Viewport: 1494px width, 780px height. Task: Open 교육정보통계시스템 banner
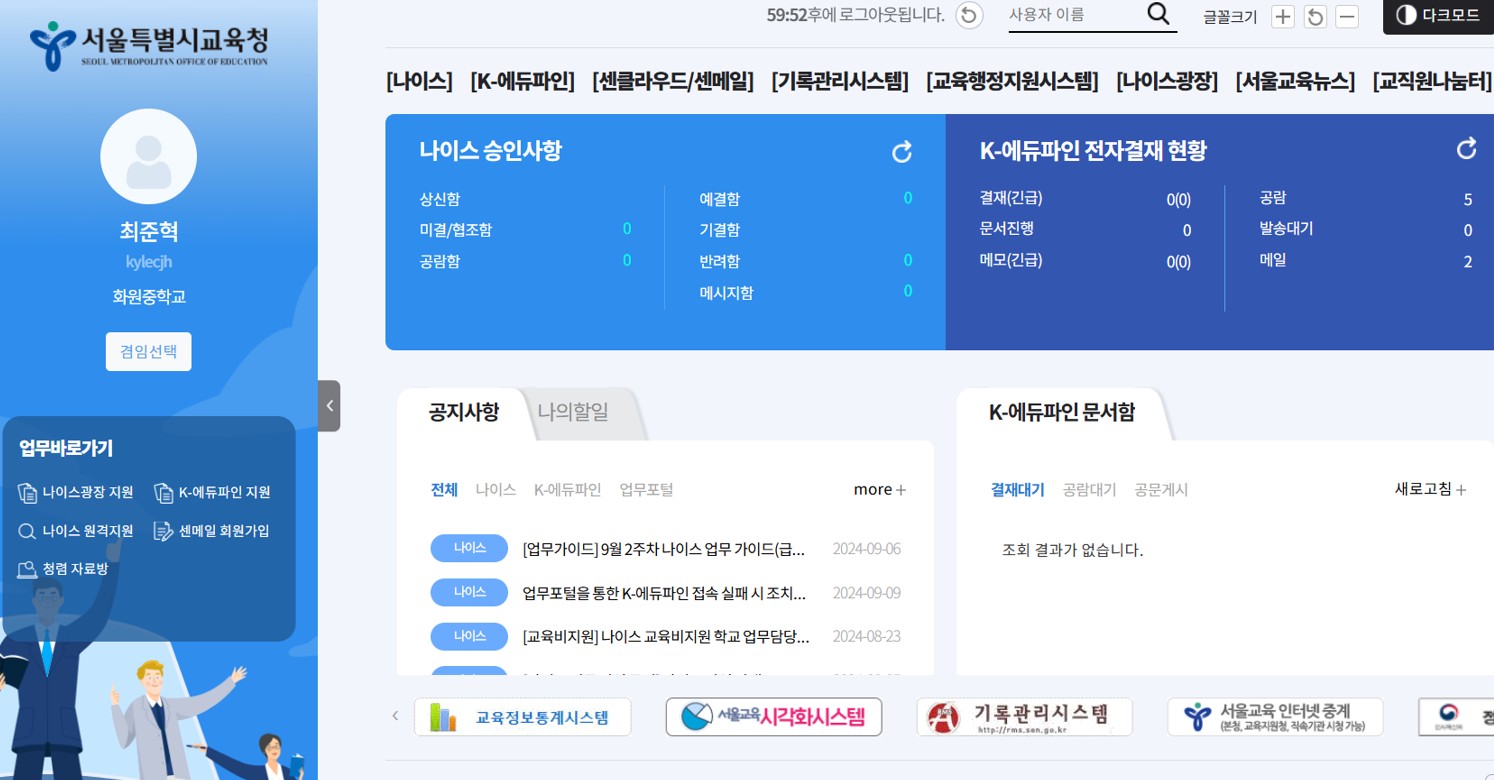coord(523,717)
